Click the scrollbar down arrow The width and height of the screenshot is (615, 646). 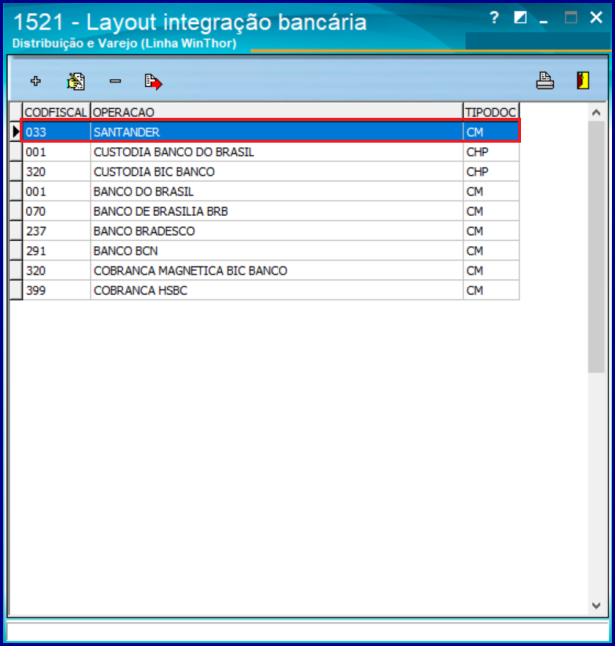pos(596,605)
